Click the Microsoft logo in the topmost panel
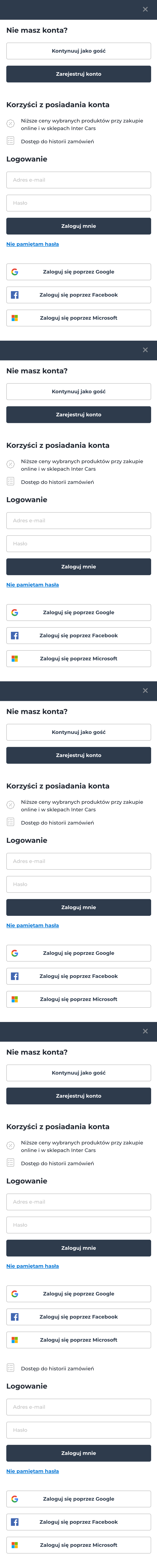The height and width of the screenshot is (1568, 157). click(15, 318)
